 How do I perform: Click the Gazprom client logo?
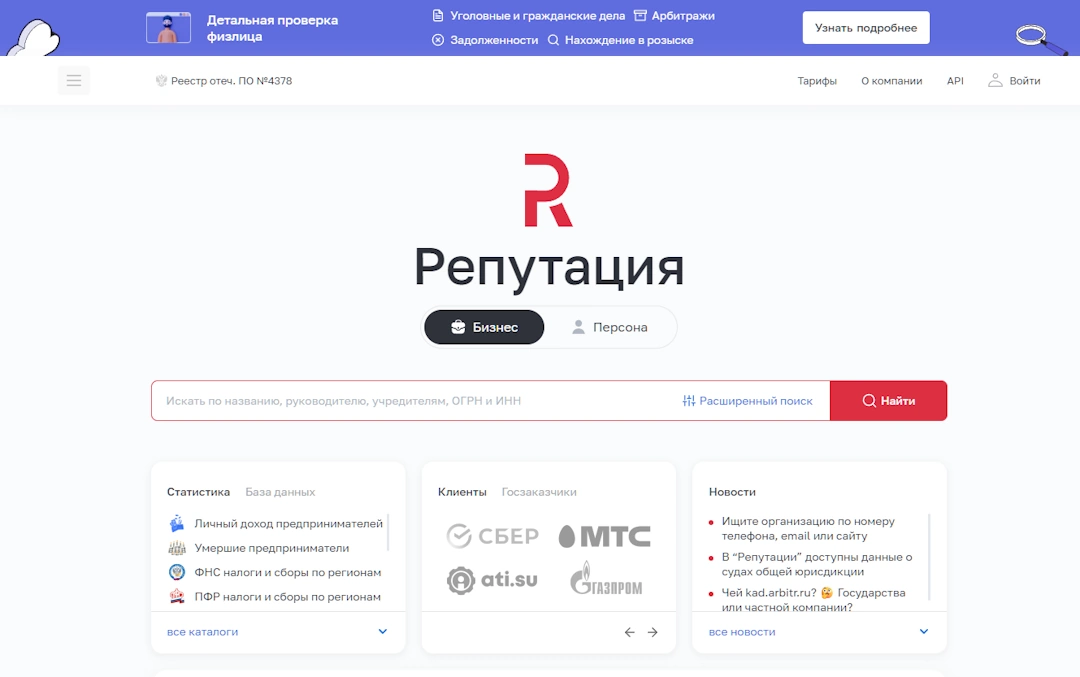[606, 579]
